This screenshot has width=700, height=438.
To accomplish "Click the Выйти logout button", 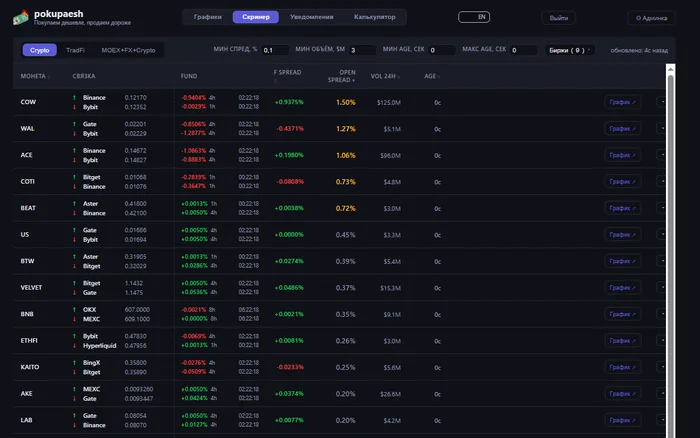I will (x=558, y=18).
